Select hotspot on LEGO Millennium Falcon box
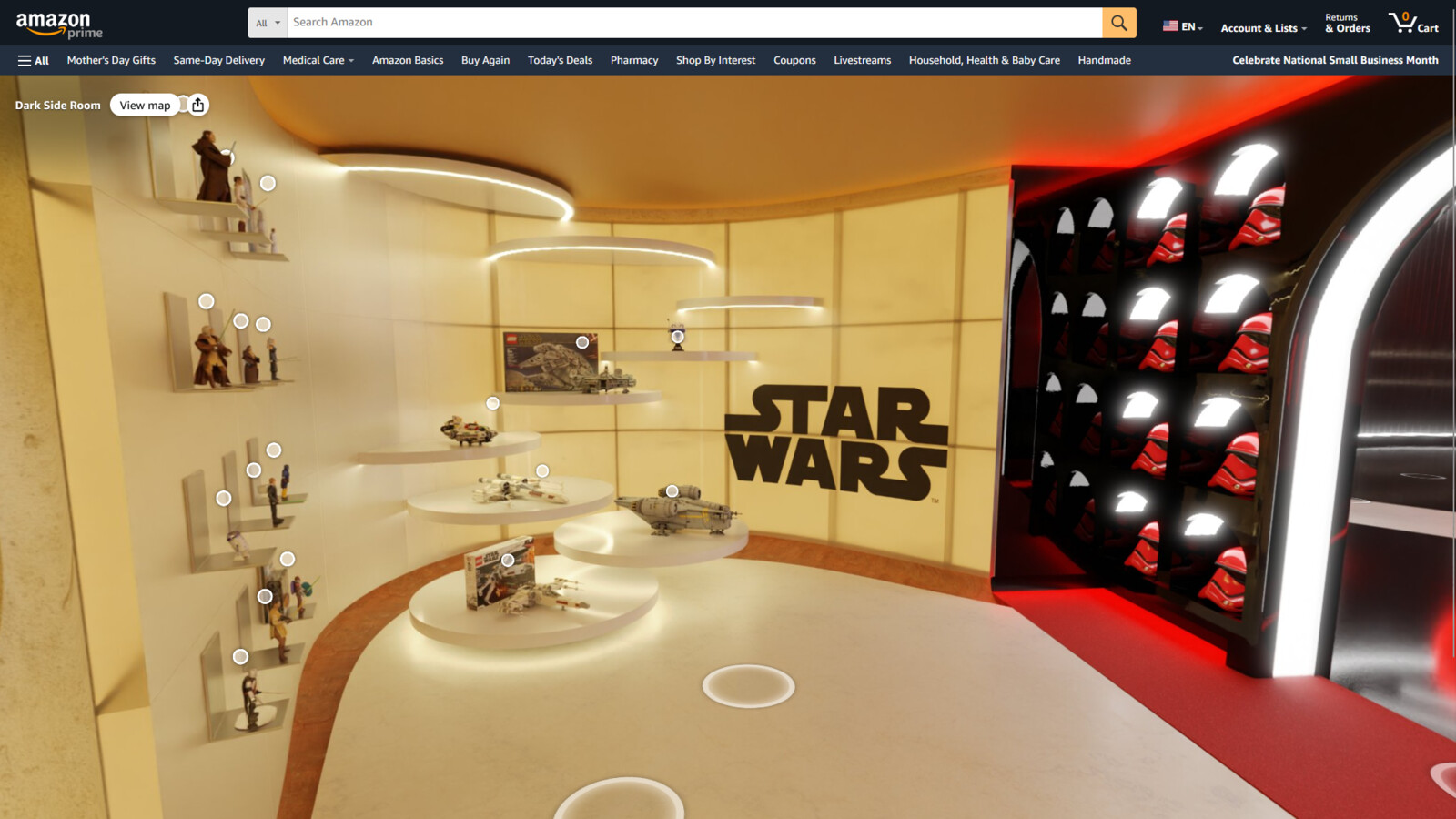 (582, 343)
